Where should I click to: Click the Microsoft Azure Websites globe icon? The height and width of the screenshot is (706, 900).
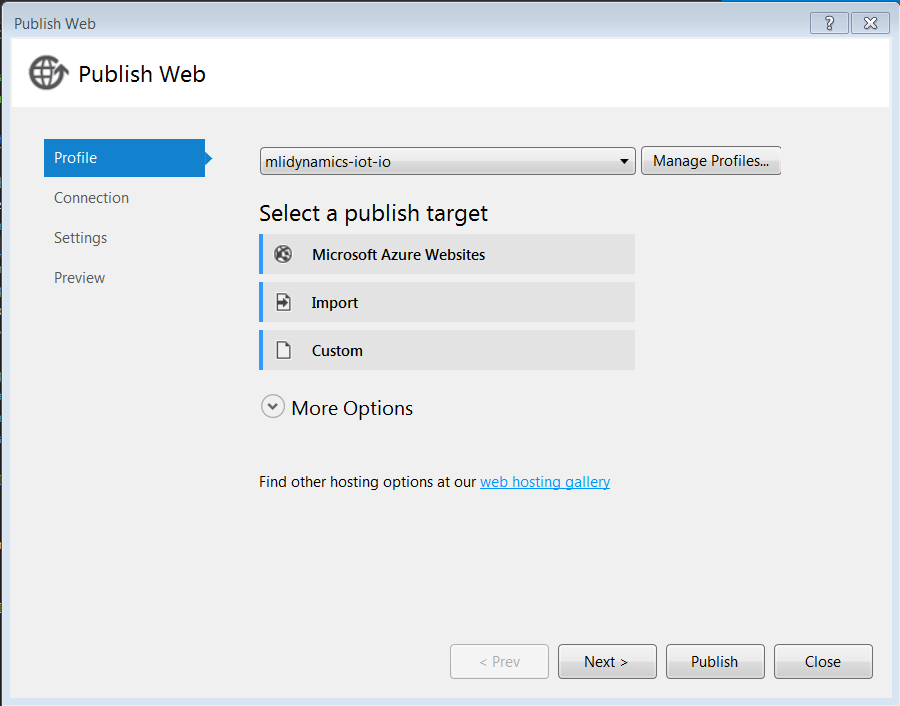pyautogui.click(x=283, y=254)
